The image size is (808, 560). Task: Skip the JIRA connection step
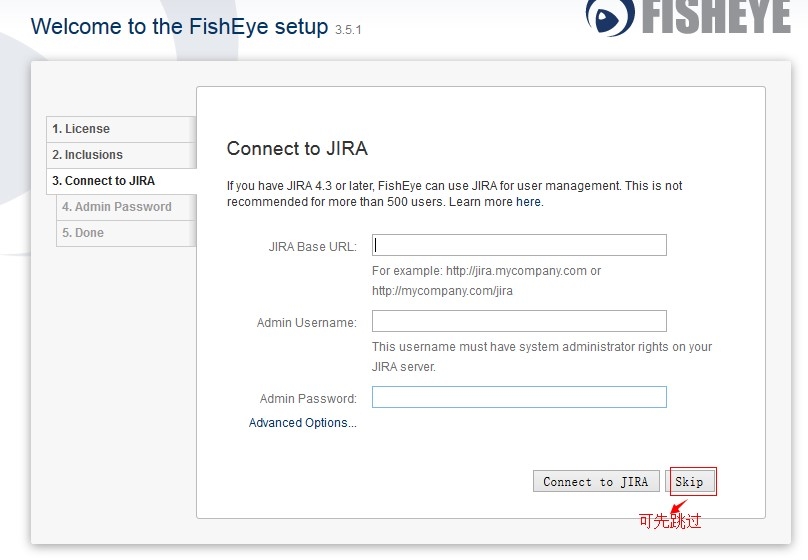click(x=689, y=482)
